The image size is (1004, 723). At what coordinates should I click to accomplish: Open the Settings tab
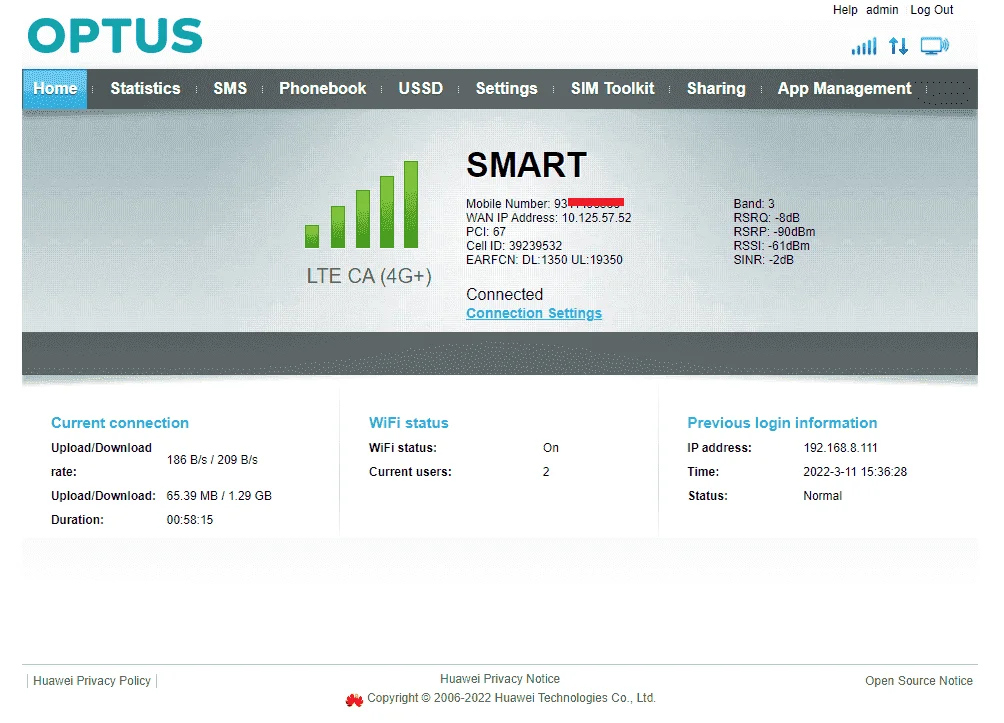pyautogui.click(x=506, y=88)
